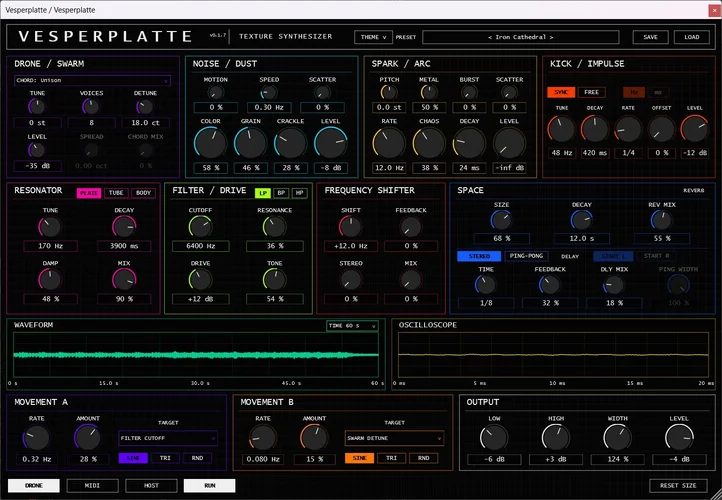Select RND shape in Movement B
The image size is (722, 500).
click(424, 458)
